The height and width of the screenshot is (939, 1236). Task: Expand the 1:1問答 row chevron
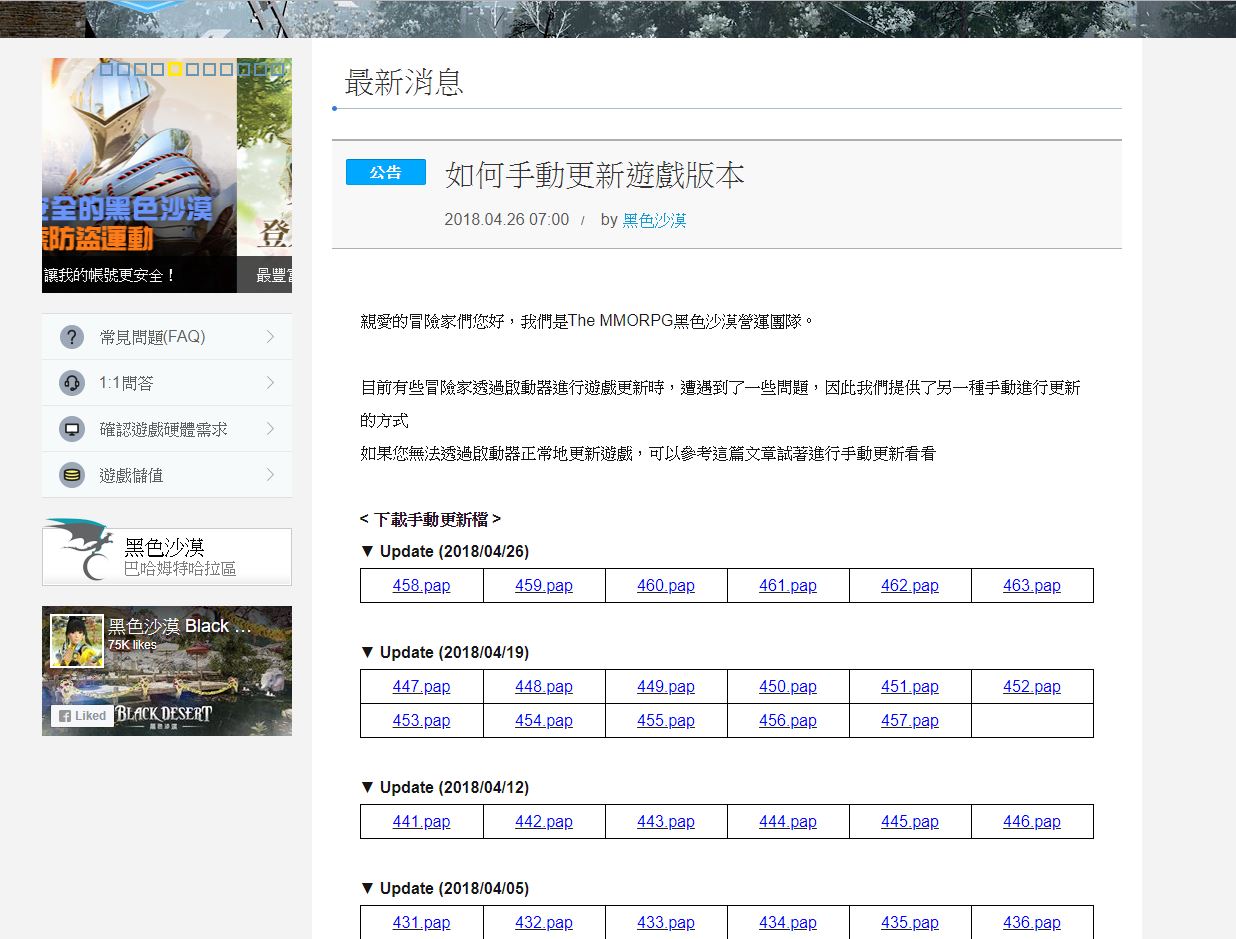[x=270, y=383]
